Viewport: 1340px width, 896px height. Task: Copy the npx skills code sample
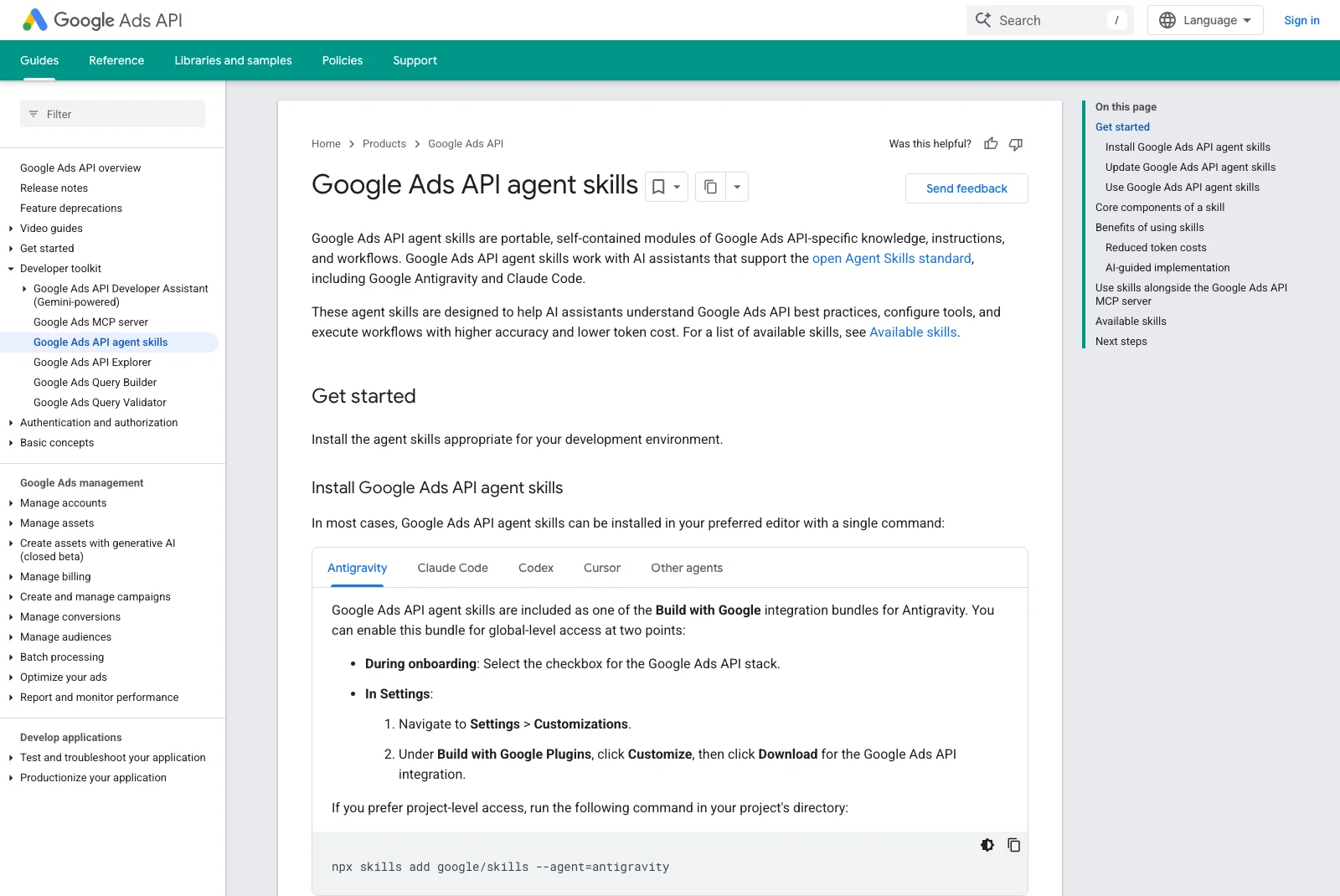[1014, 845]
